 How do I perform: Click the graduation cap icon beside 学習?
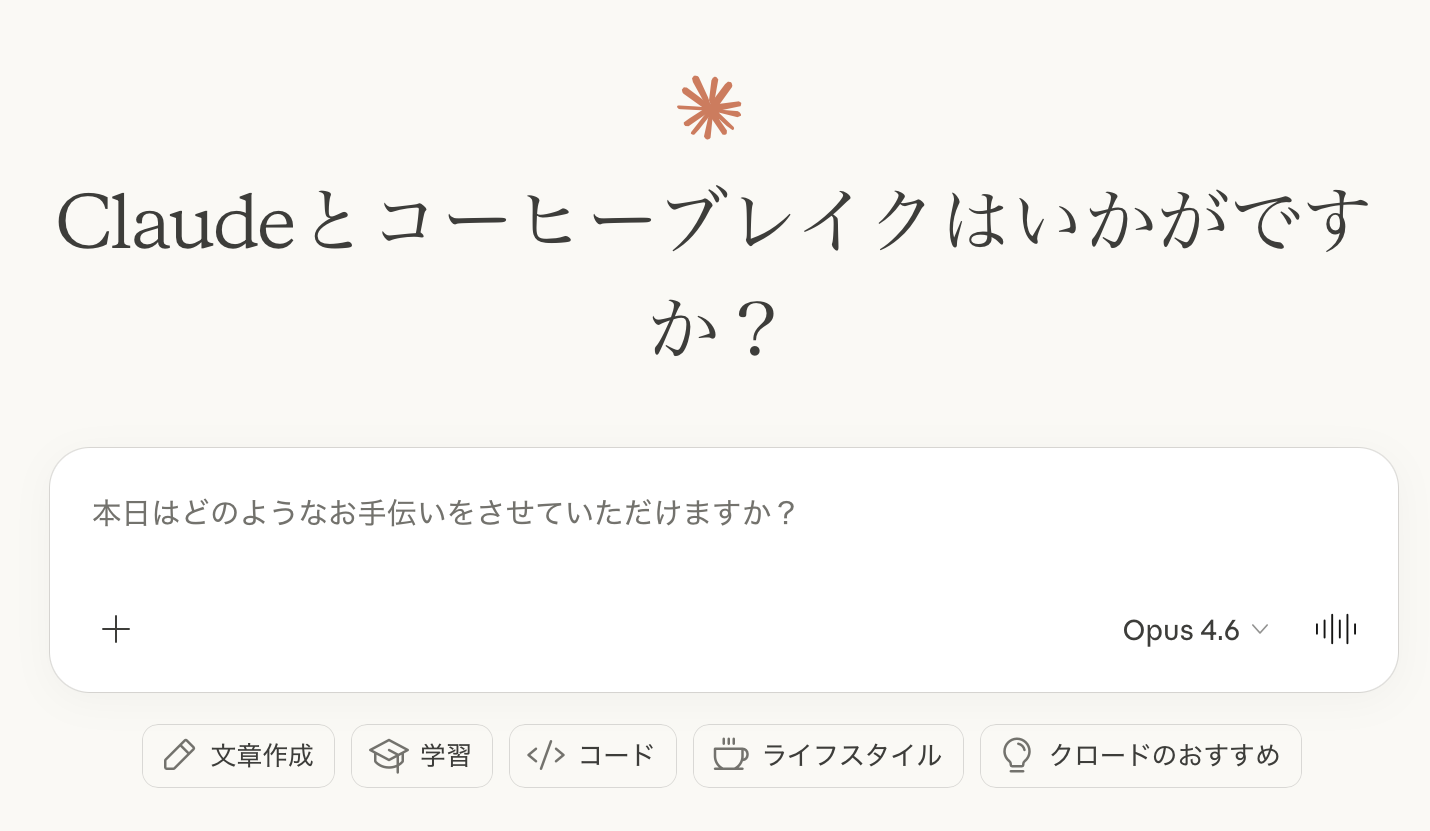(389, 755)
